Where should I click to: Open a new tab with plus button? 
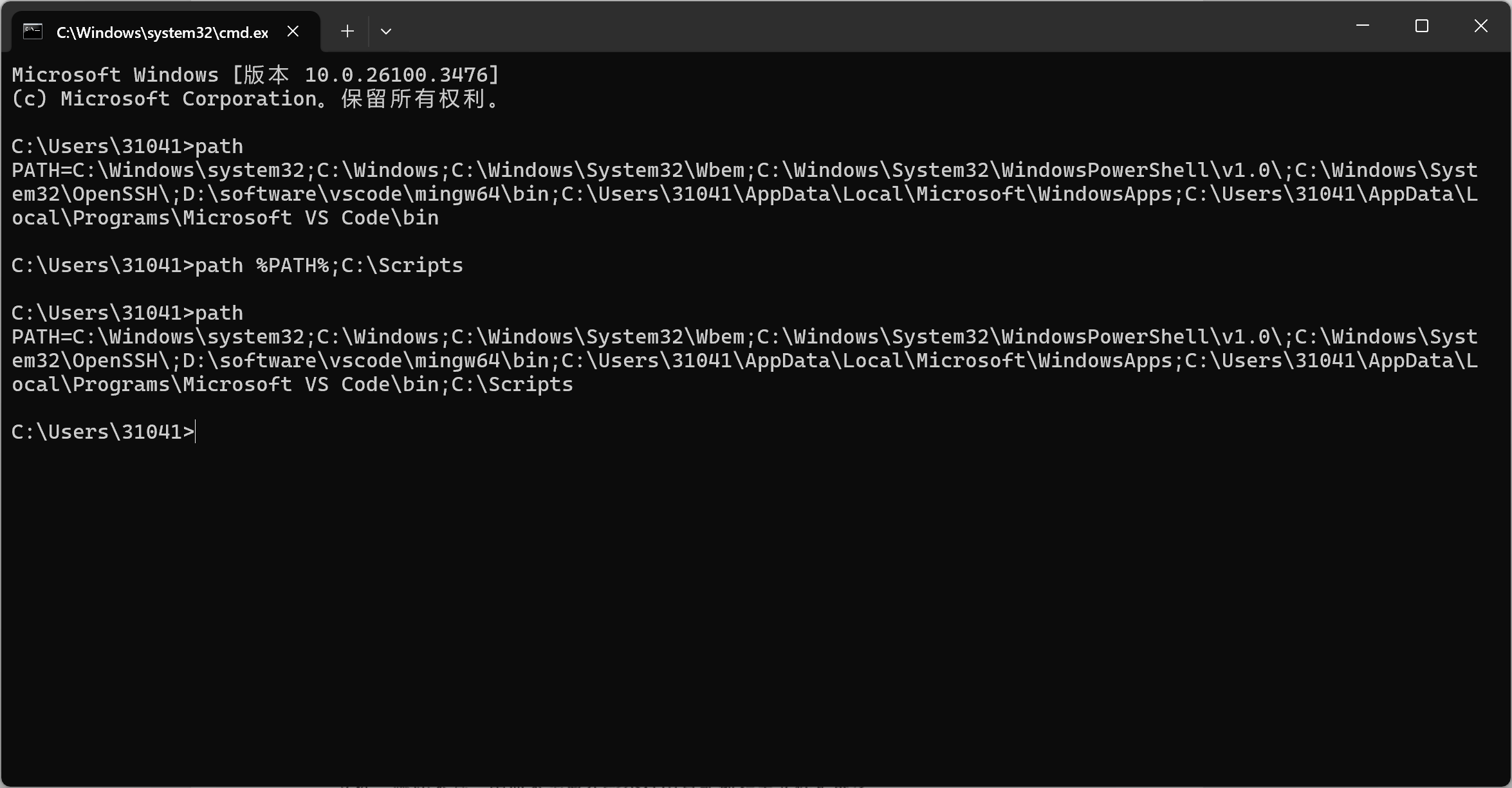click(347, 31)
